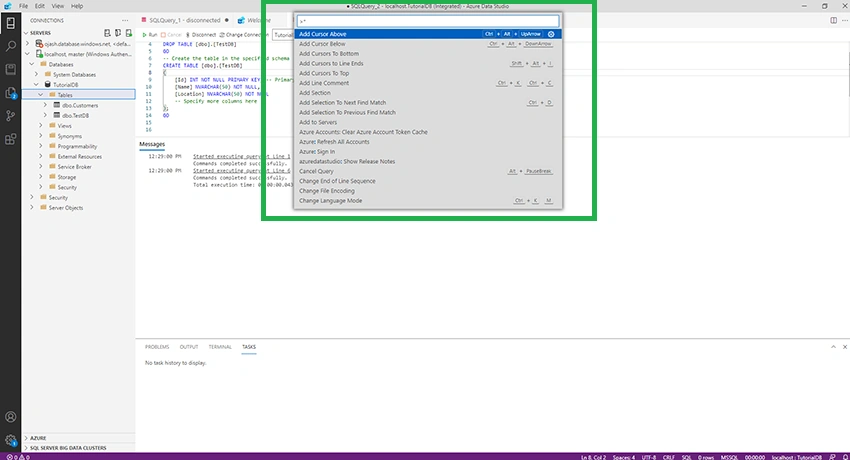Collapse the Databases folder
This screenshot has width=850, height=460.
(x=32, y=64)
